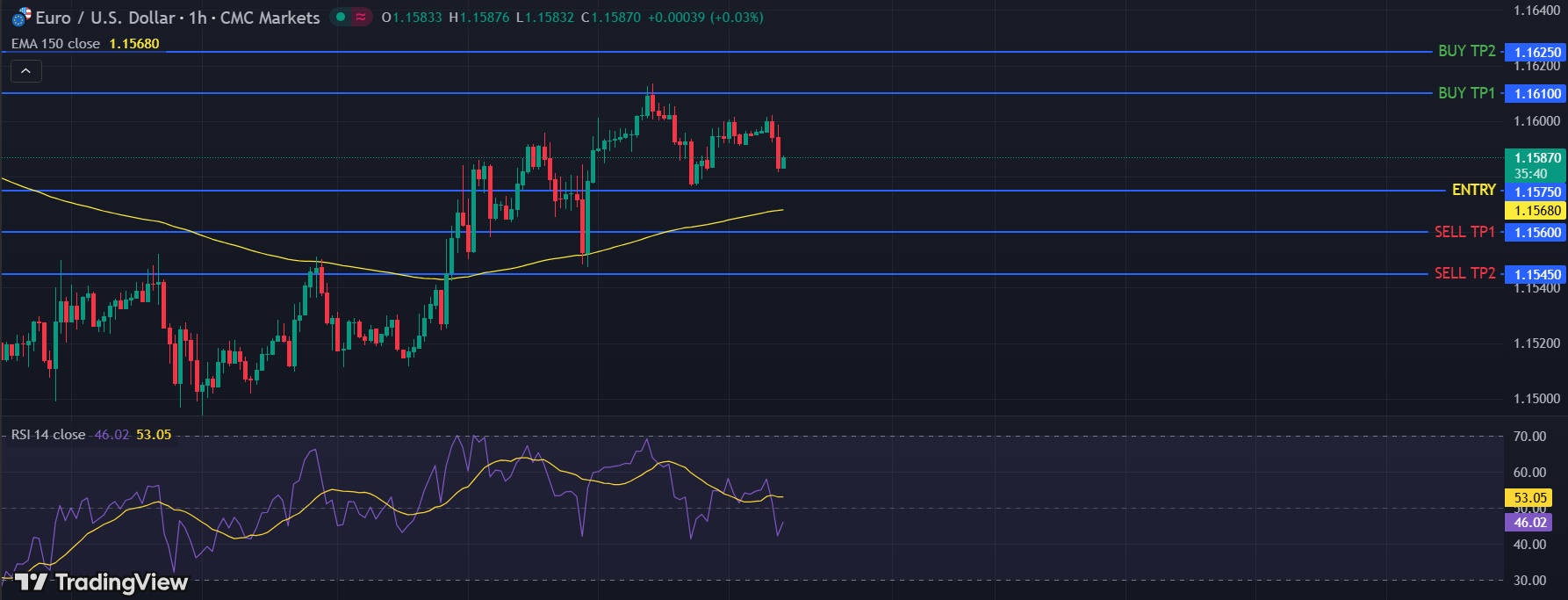Select the EMA 150 close indicator label
The width and height of the screenshot is (1568, 600).
point(55,44)
